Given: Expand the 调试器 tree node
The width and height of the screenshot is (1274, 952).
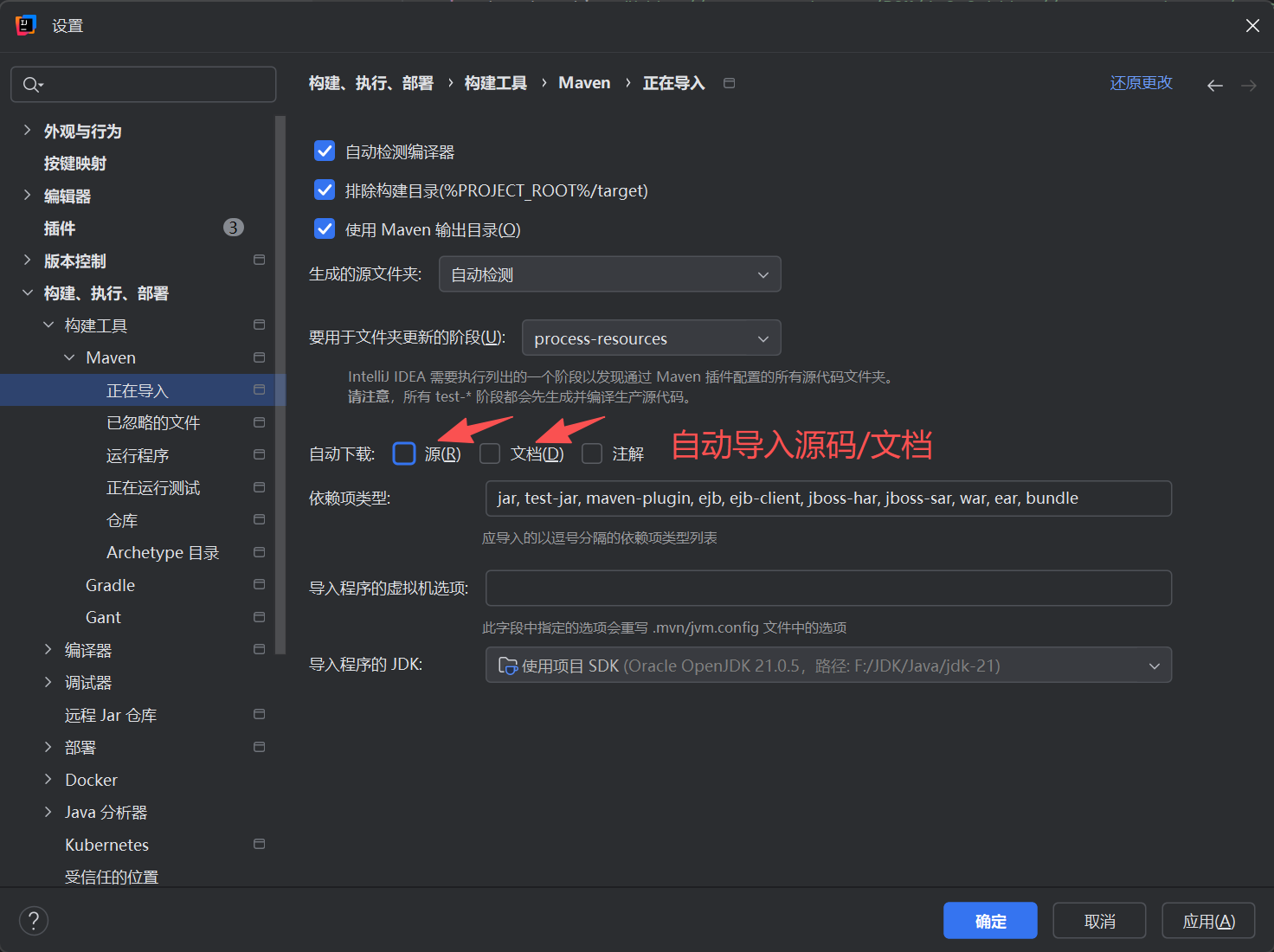Looking at the screenshot, I should coord(48,682).
